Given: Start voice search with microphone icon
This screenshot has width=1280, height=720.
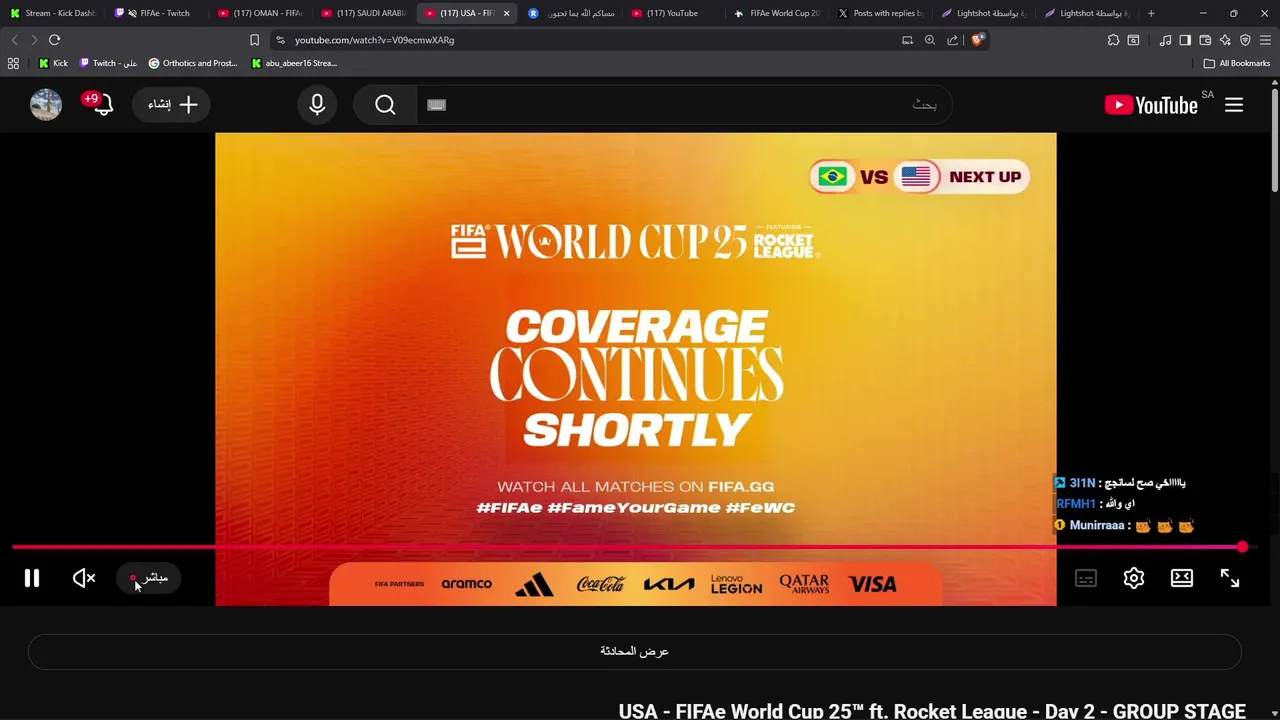Looking at the screenshot, I should point(317,105).
